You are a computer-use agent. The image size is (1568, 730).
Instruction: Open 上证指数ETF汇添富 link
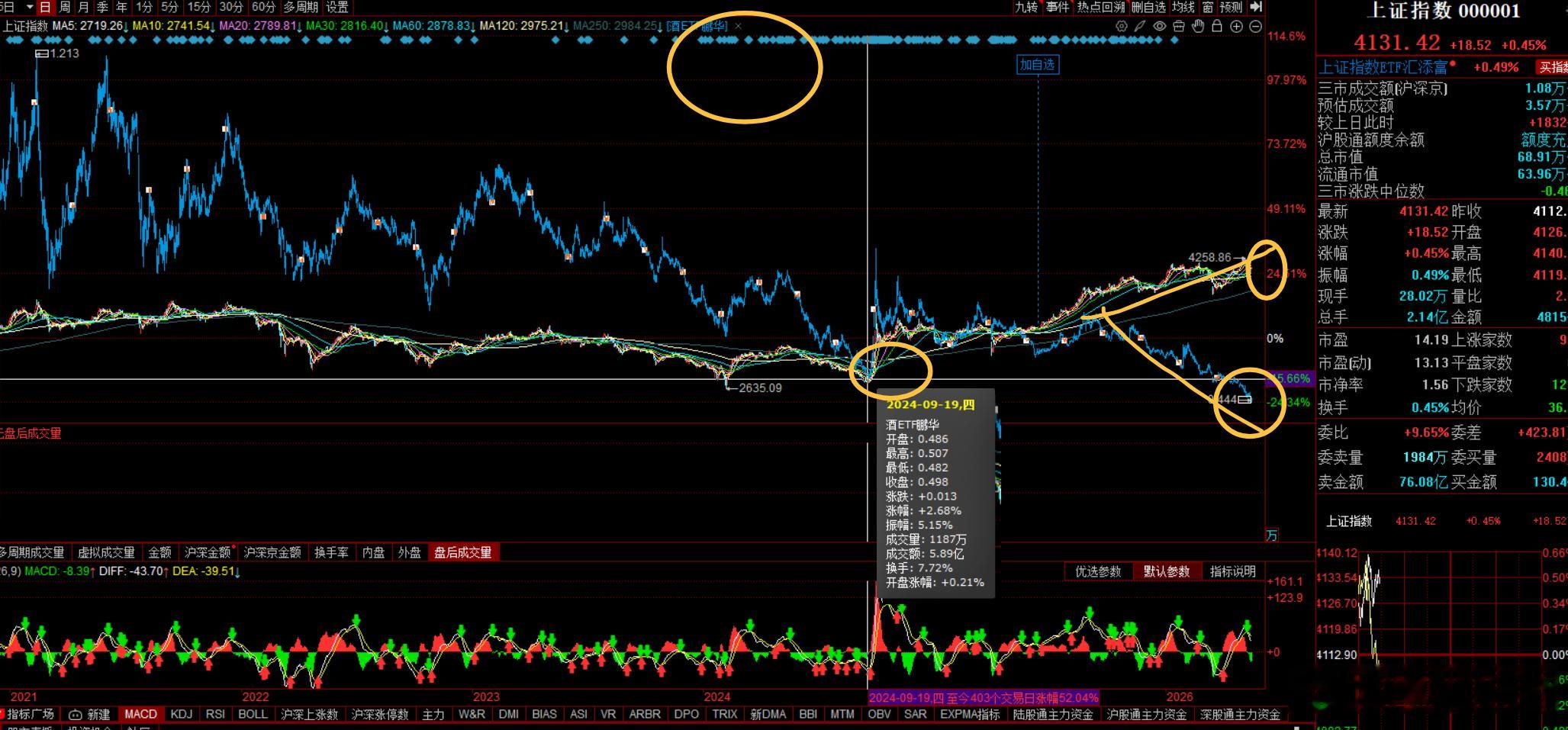[1383, 67]
